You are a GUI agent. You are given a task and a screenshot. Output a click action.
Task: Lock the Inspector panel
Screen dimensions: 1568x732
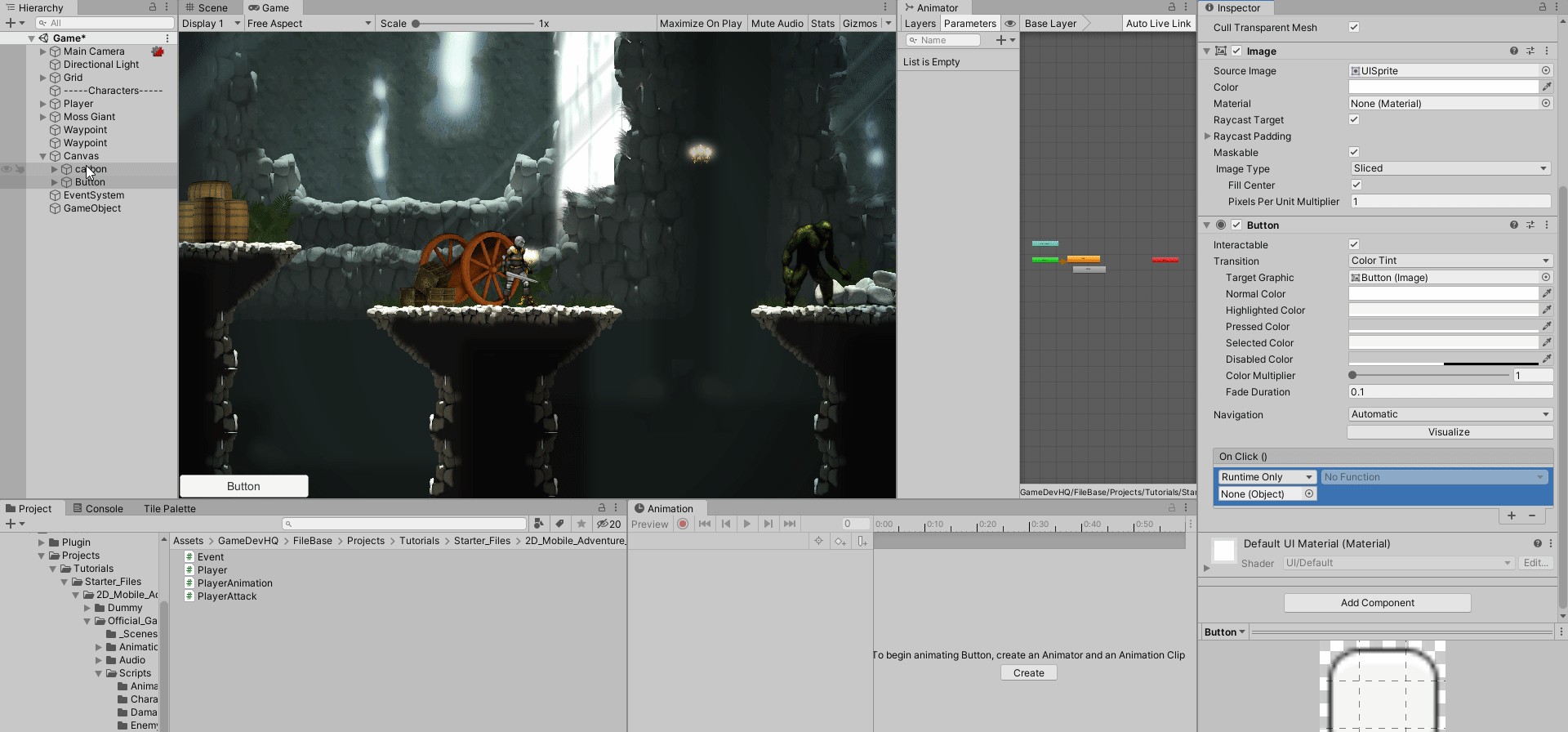(1543, 7)
